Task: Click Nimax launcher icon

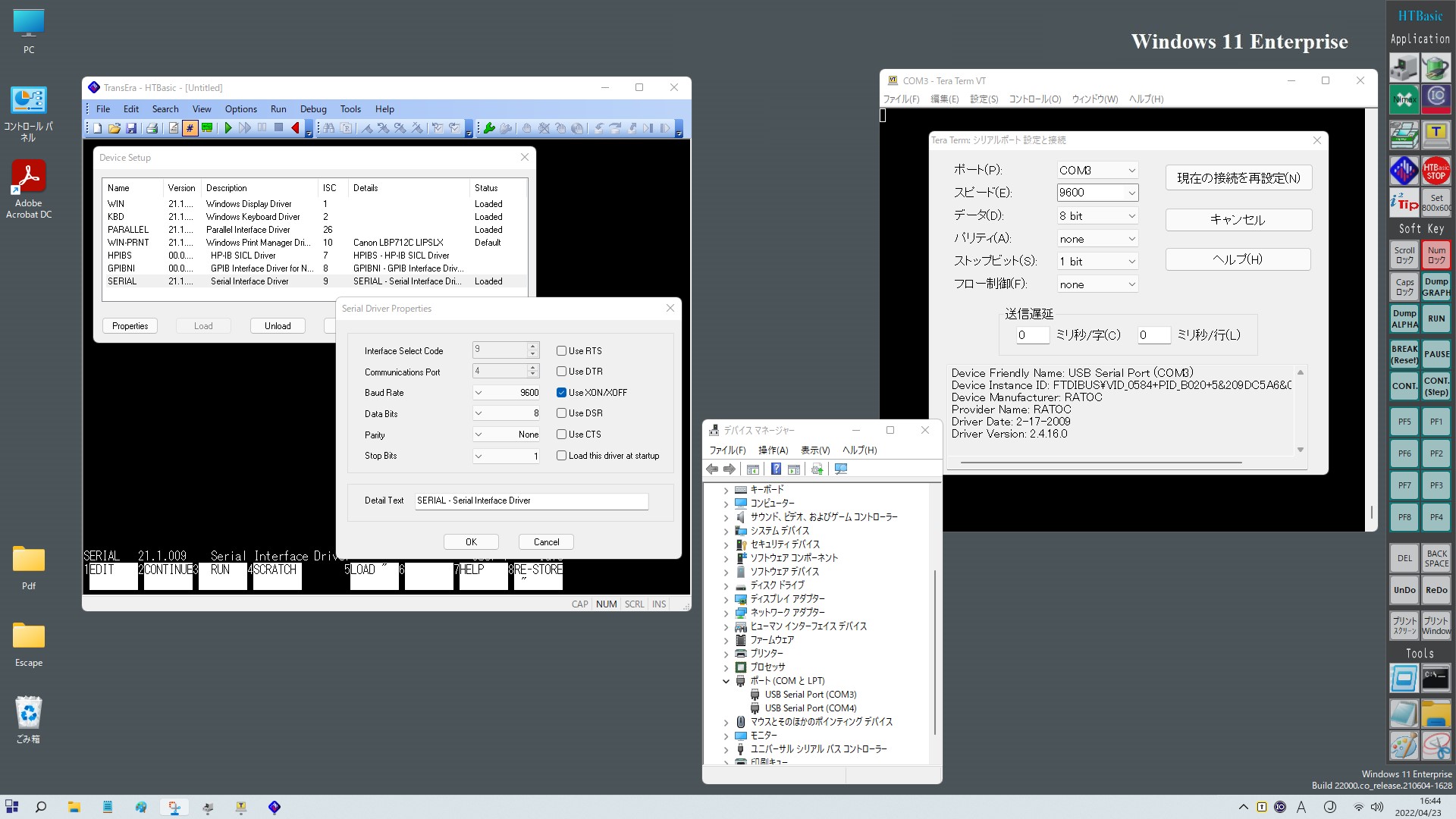Action: point(1404,99)
